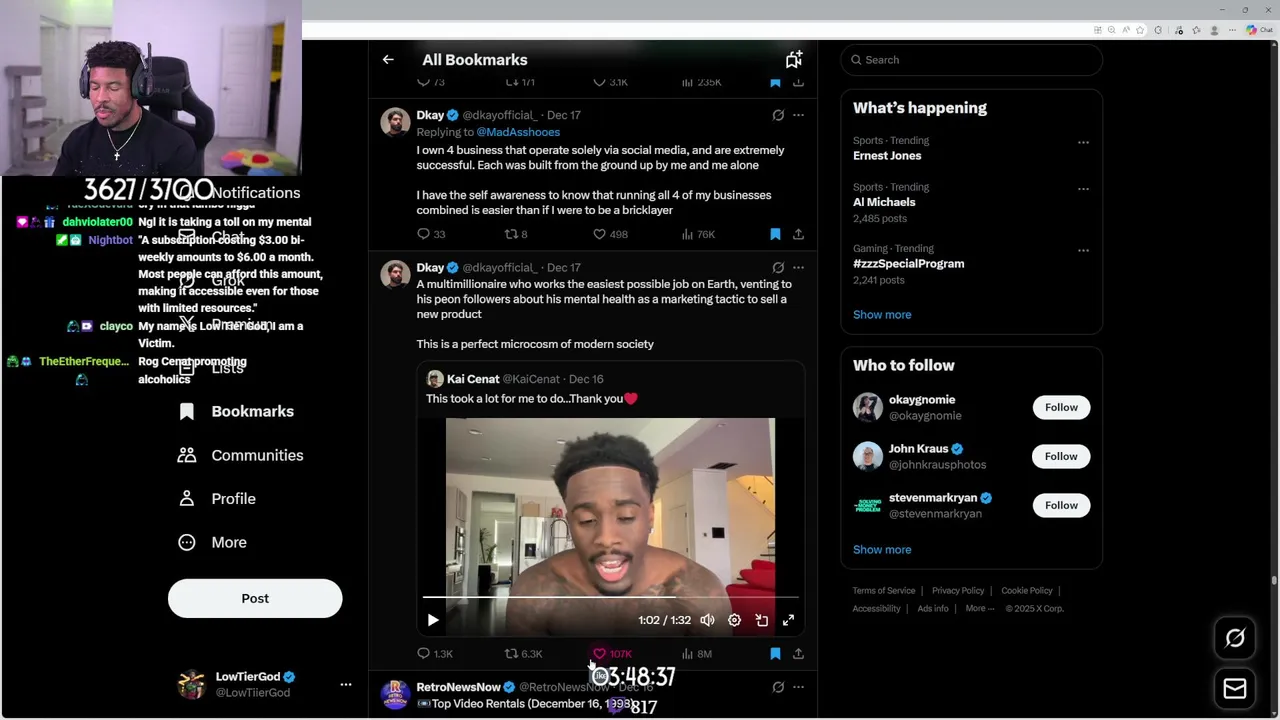This screenshot has width=1280, height=720.
Task: Repost the tweet with 6.3K reposts
Action: coord(523,654)
